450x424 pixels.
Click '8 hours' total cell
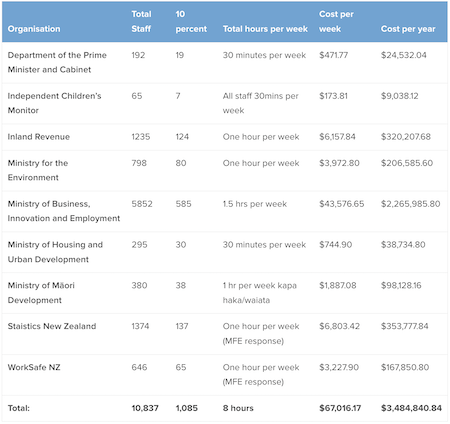tap(238, 408)
